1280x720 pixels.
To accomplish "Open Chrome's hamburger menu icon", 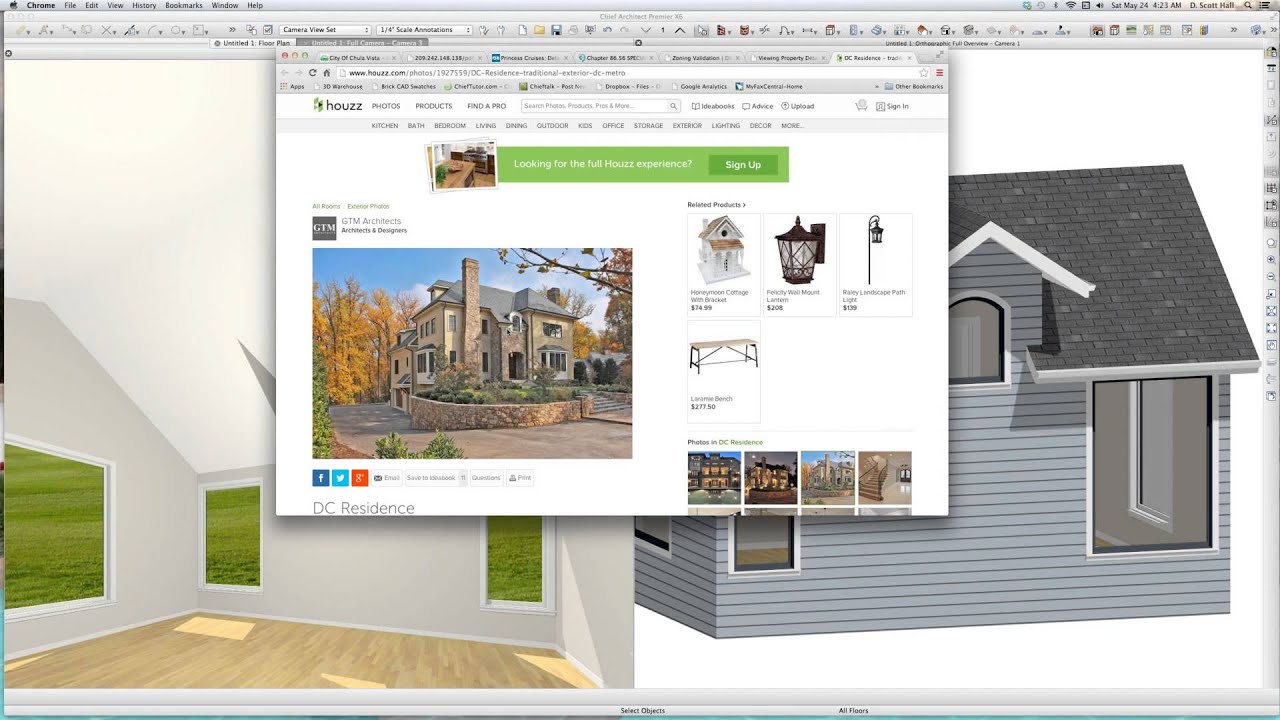I will click(939, 73).
